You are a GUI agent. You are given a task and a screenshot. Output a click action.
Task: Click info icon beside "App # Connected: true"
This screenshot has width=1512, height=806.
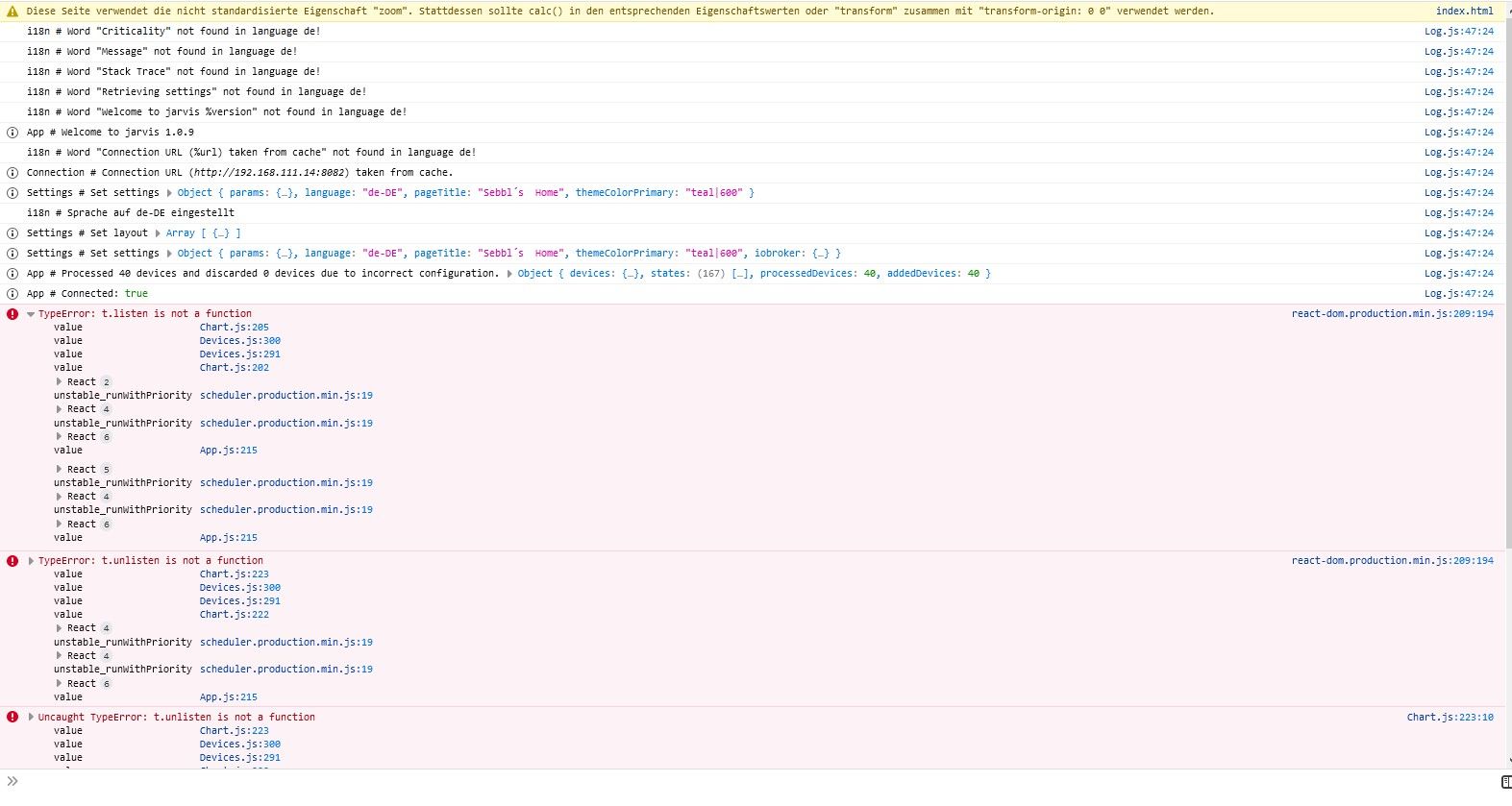point(12,294)
